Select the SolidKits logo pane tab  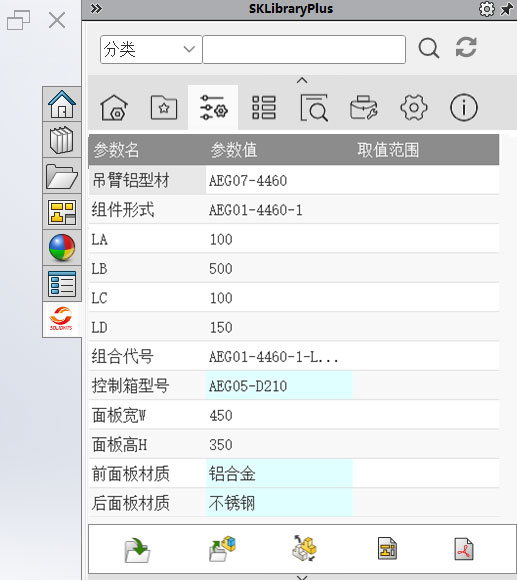pos(61,319)
